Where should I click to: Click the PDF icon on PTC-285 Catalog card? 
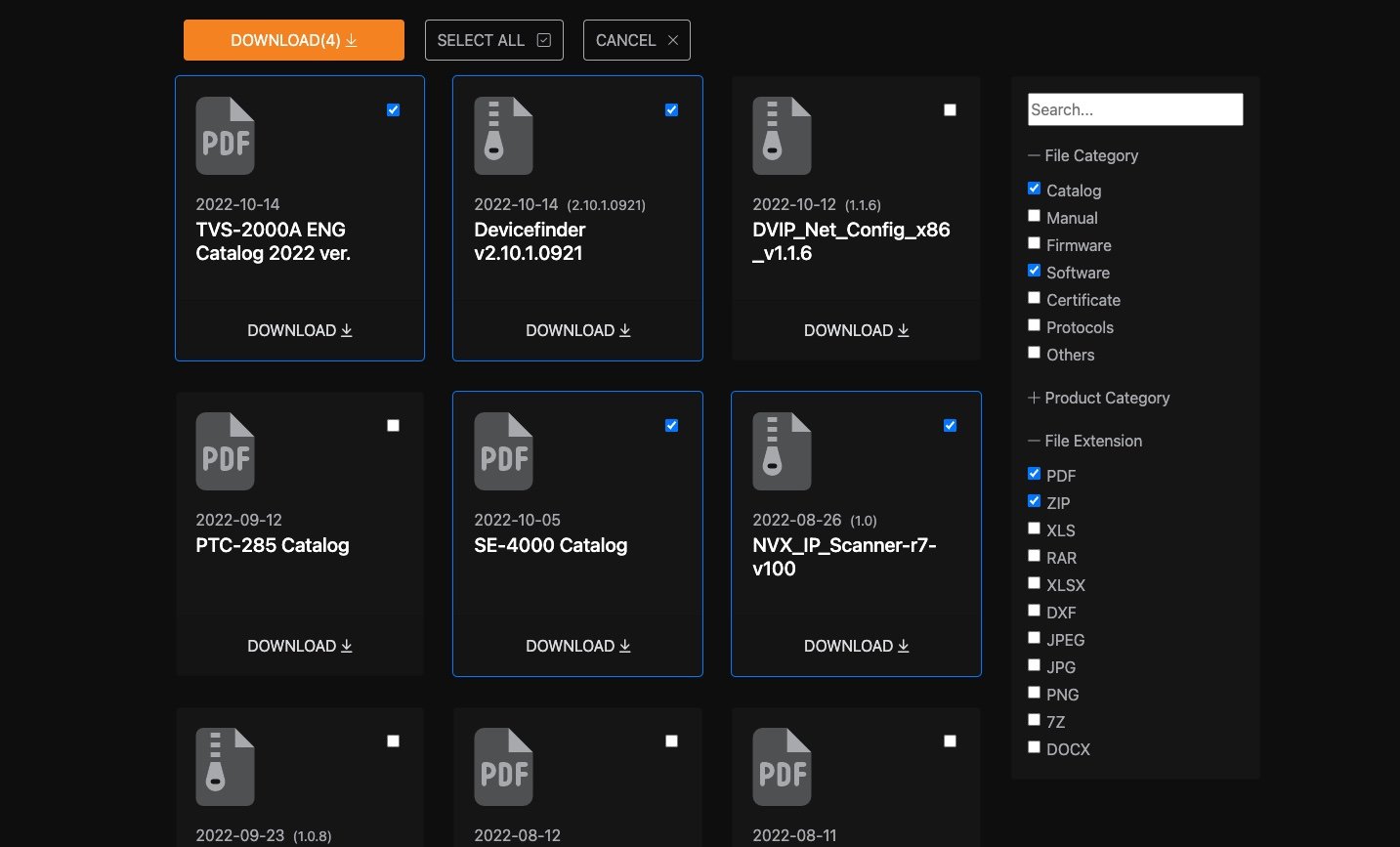pos(225,451)
